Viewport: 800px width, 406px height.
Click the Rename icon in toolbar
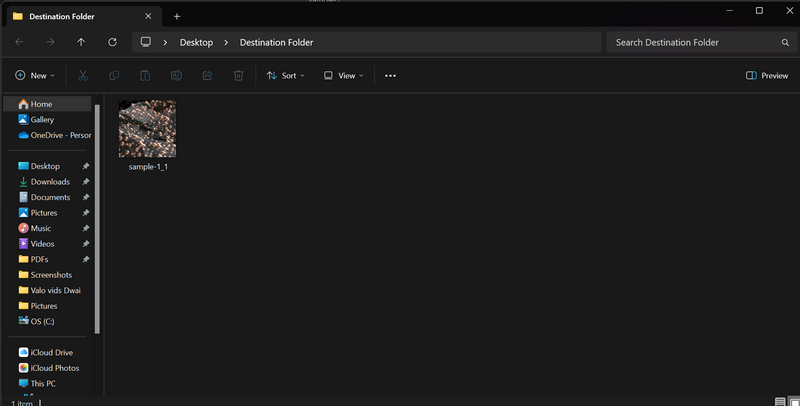[x=176, y=75]
